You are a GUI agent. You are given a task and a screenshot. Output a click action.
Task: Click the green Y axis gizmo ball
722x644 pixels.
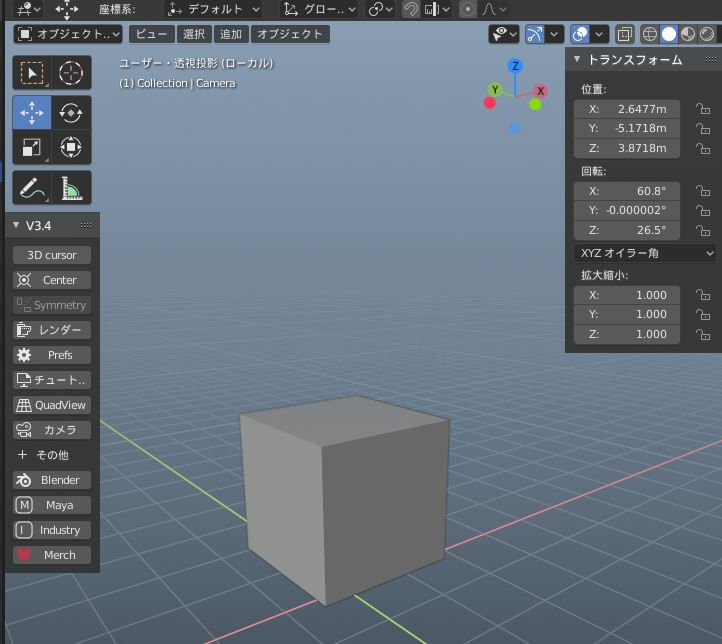[x=495, y=89]
